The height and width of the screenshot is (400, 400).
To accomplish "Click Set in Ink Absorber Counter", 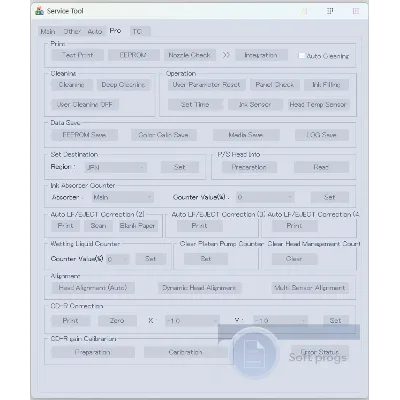I will tap(330, 197).
